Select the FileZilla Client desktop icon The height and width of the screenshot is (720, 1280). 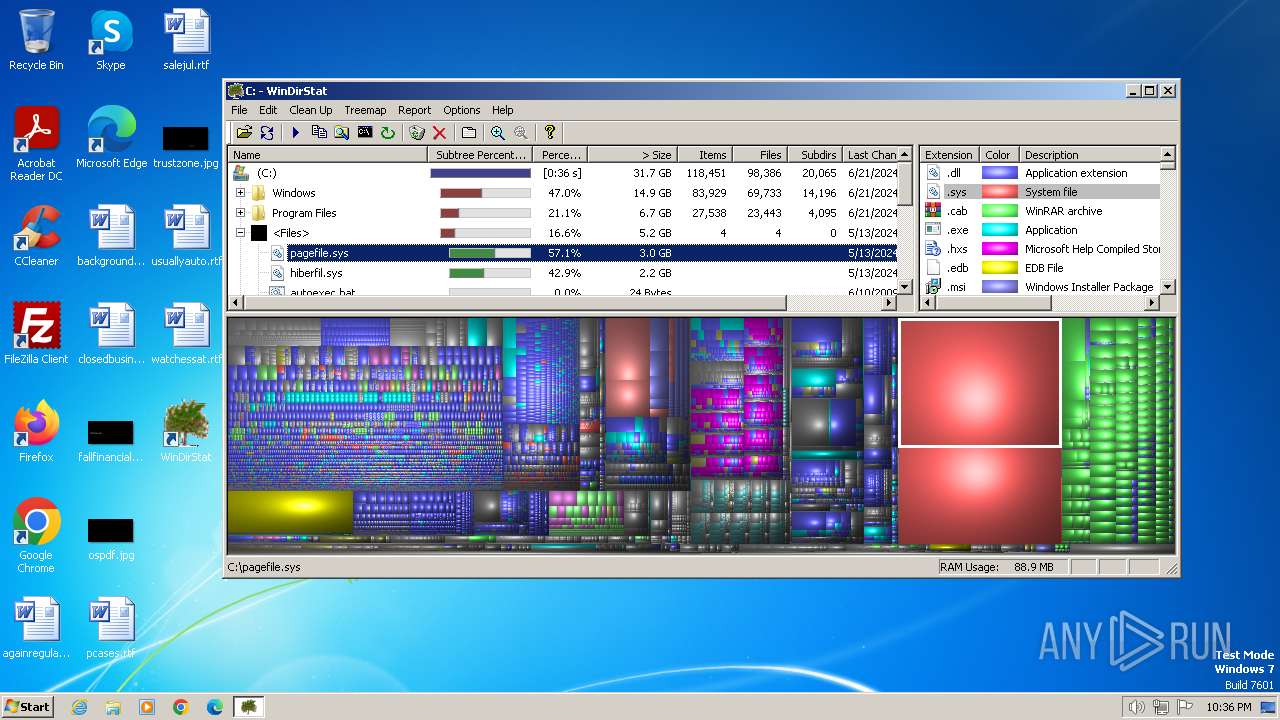point(36,334)
